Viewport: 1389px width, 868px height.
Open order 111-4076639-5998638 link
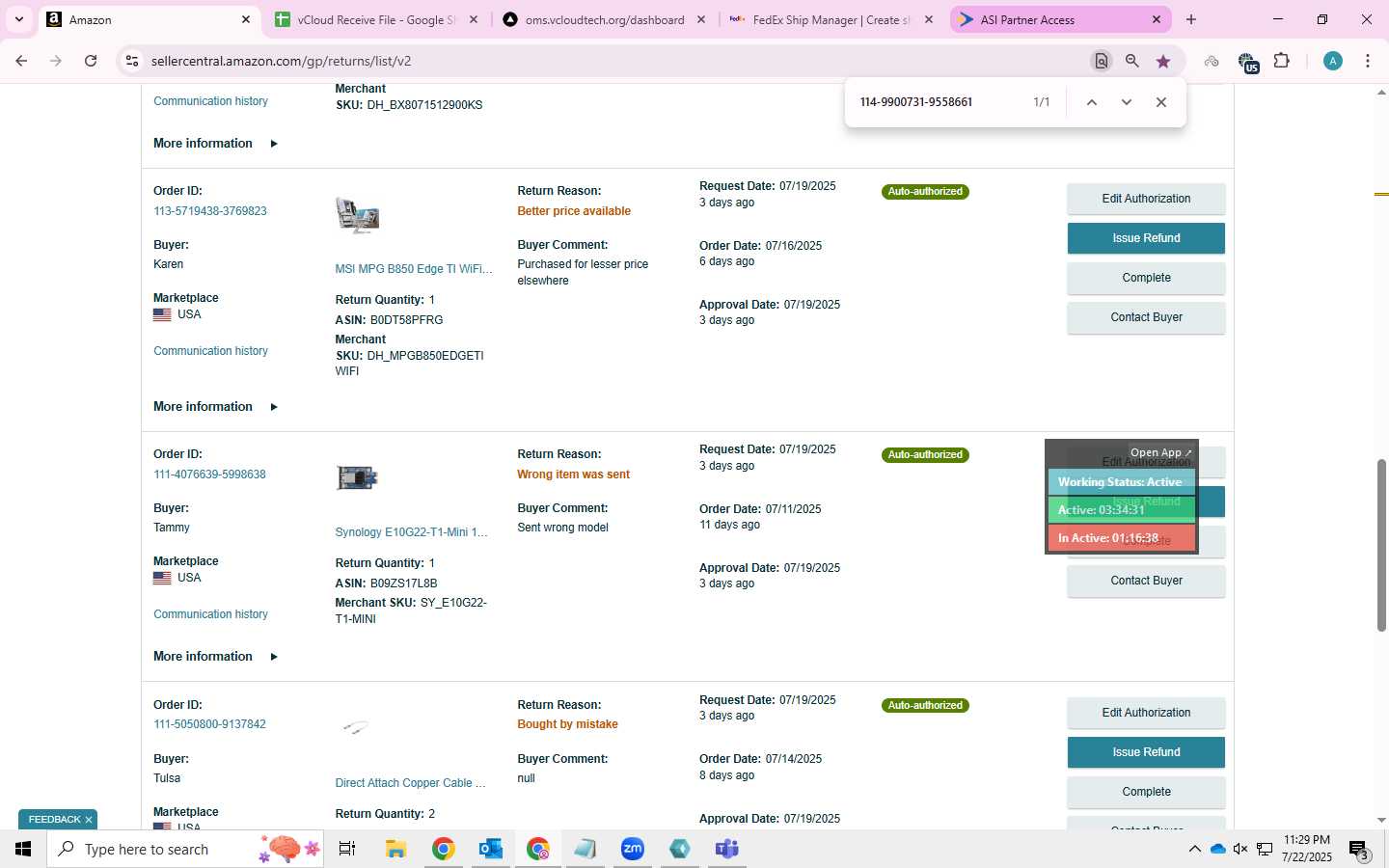209,475
